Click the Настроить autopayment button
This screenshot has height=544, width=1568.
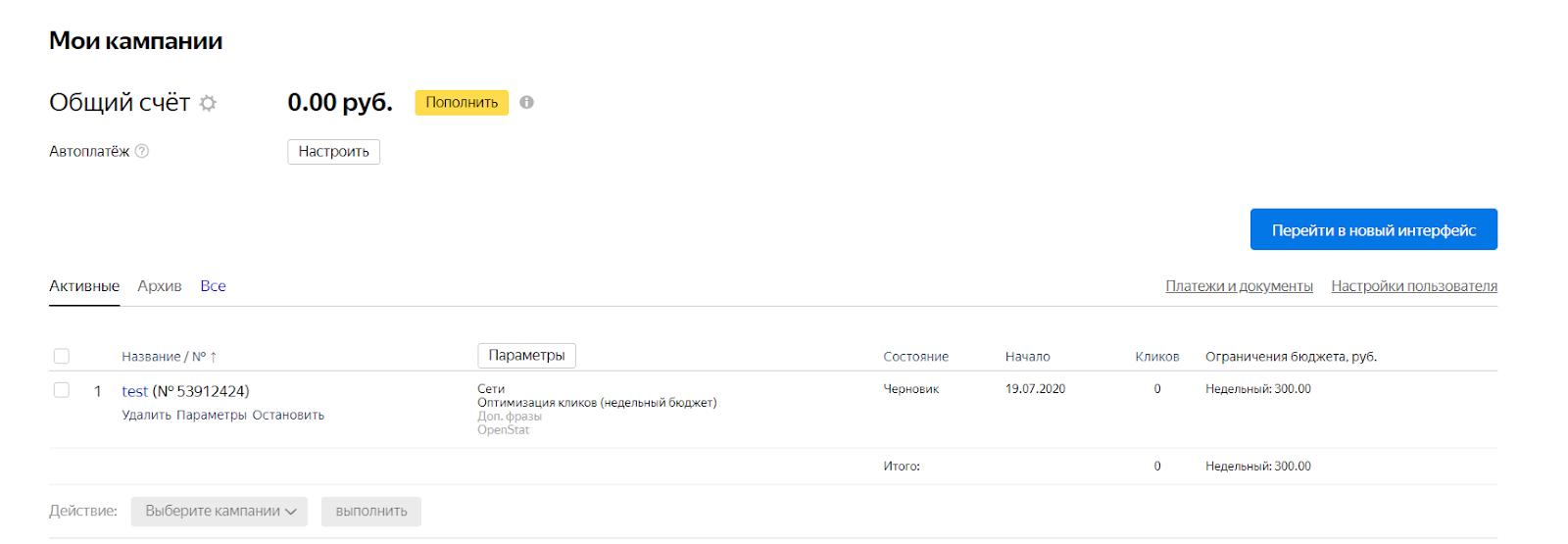(333, 152)
